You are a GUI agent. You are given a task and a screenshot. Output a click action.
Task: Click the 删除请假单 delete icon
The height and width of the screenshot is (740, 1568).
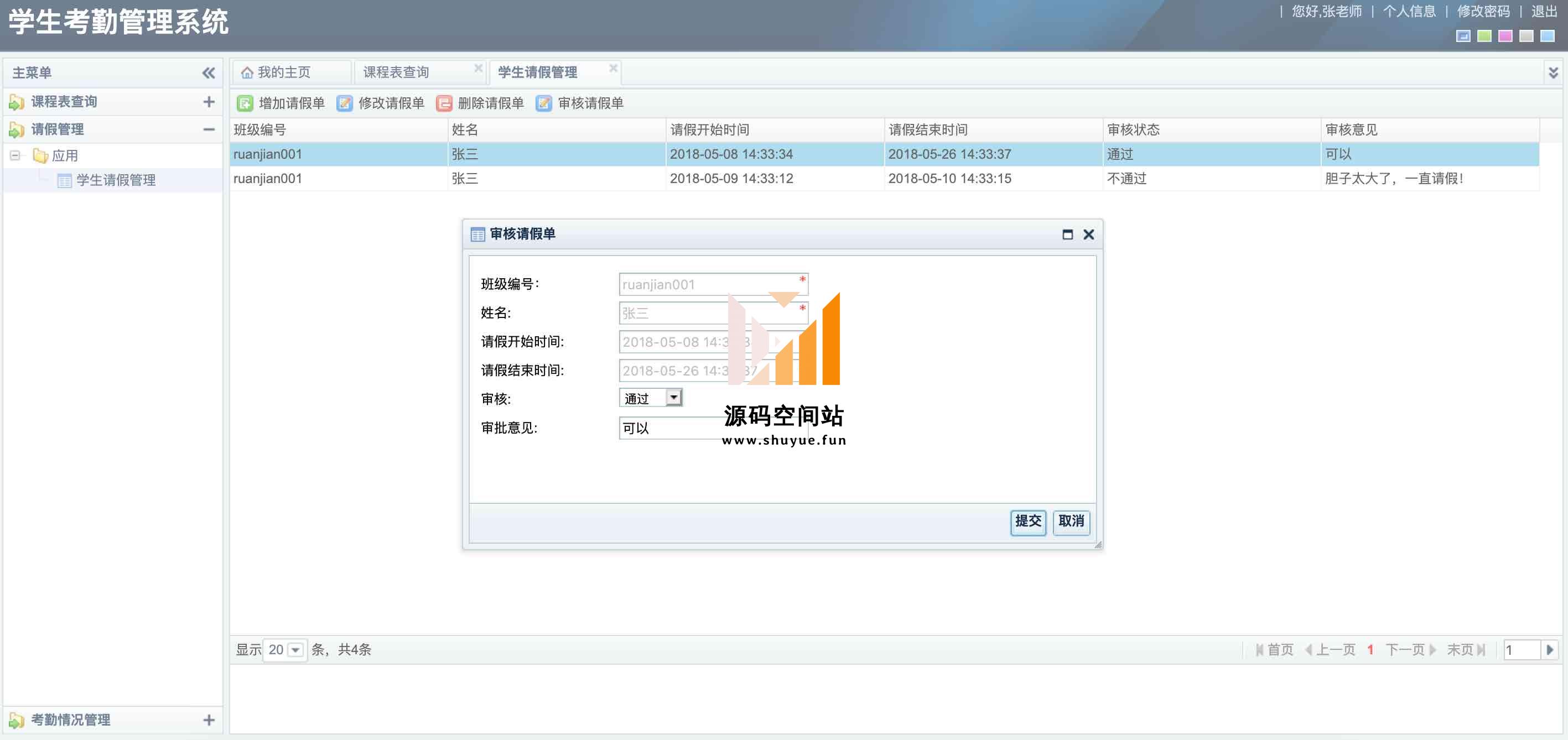pyautogui.click(x=444, y=103)
